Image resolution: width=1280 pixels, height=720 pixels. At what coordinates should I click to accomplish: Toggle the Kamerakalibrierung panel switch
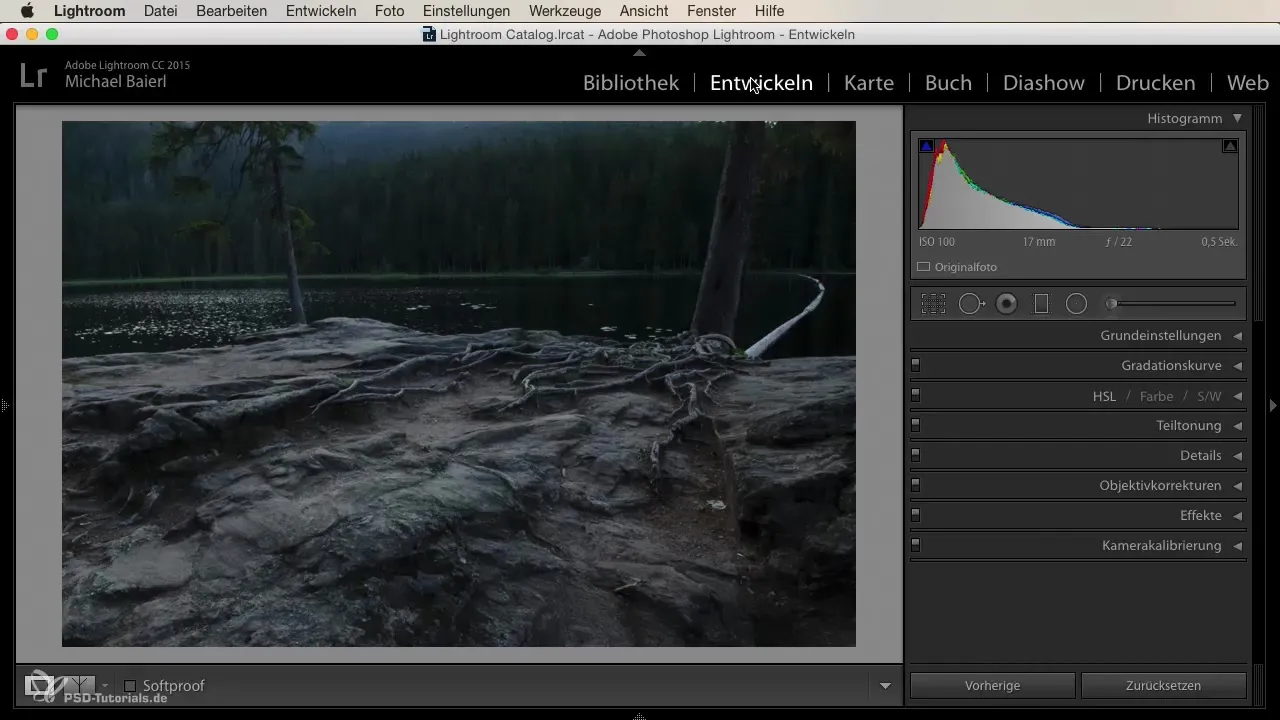pos(915,545)
